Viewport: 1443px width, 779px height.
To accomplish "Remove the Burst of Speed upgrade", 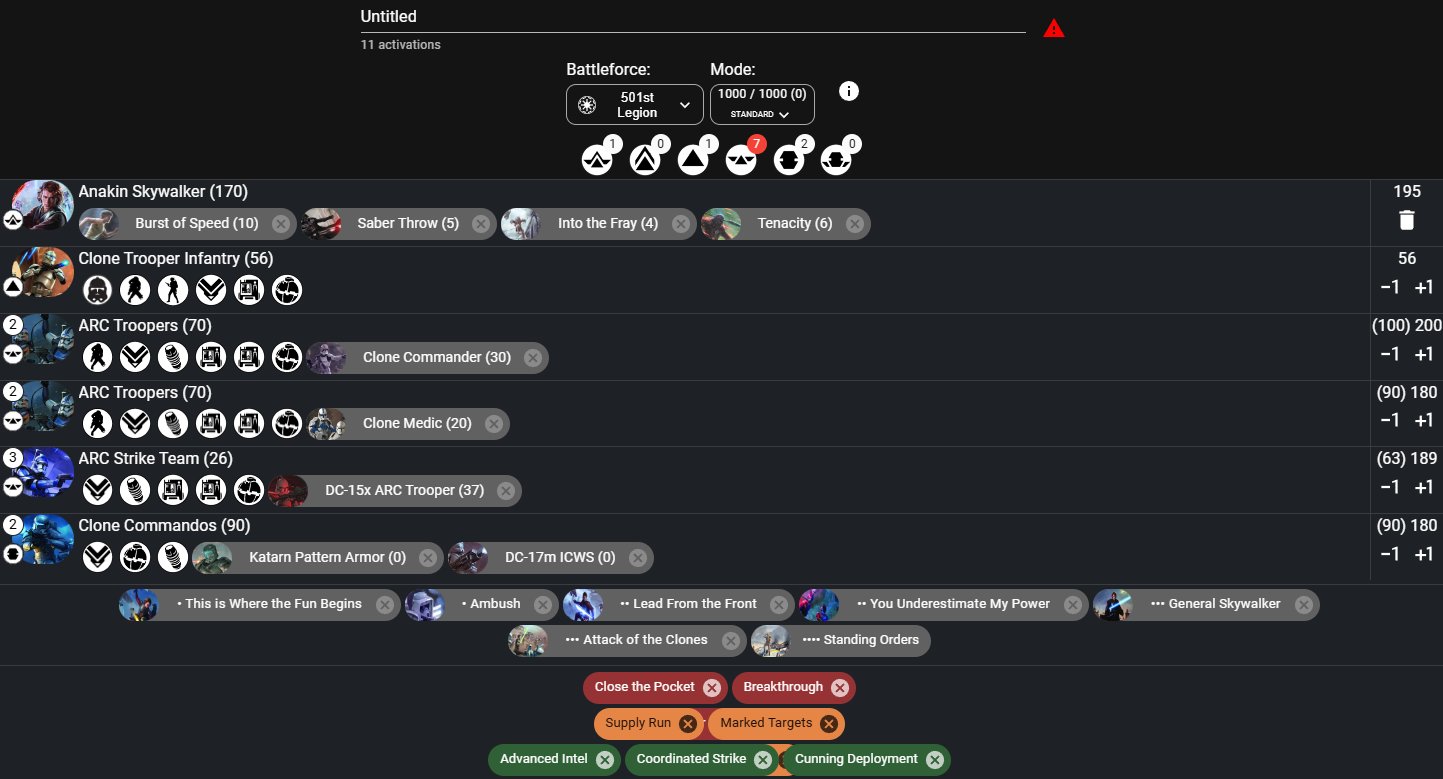I will (281, 224).
